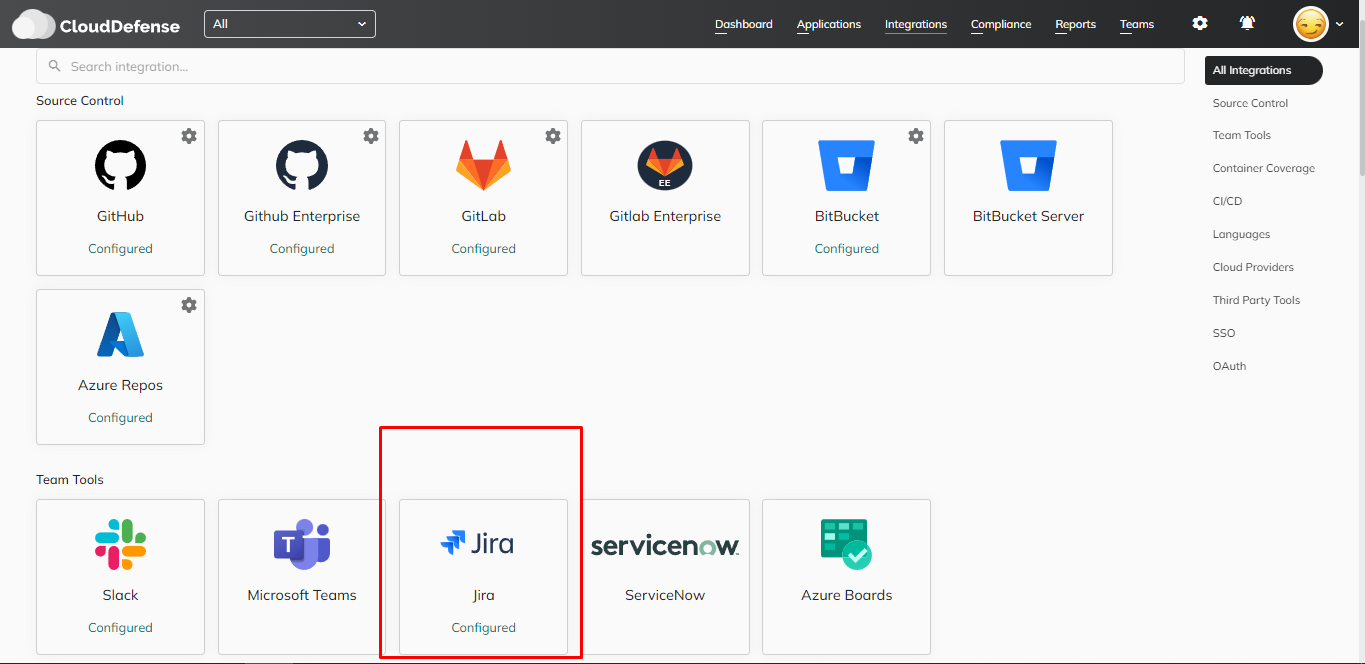Click Configured status under Jira
Viewport: 1365px width, 664px height.
[483, 628]
